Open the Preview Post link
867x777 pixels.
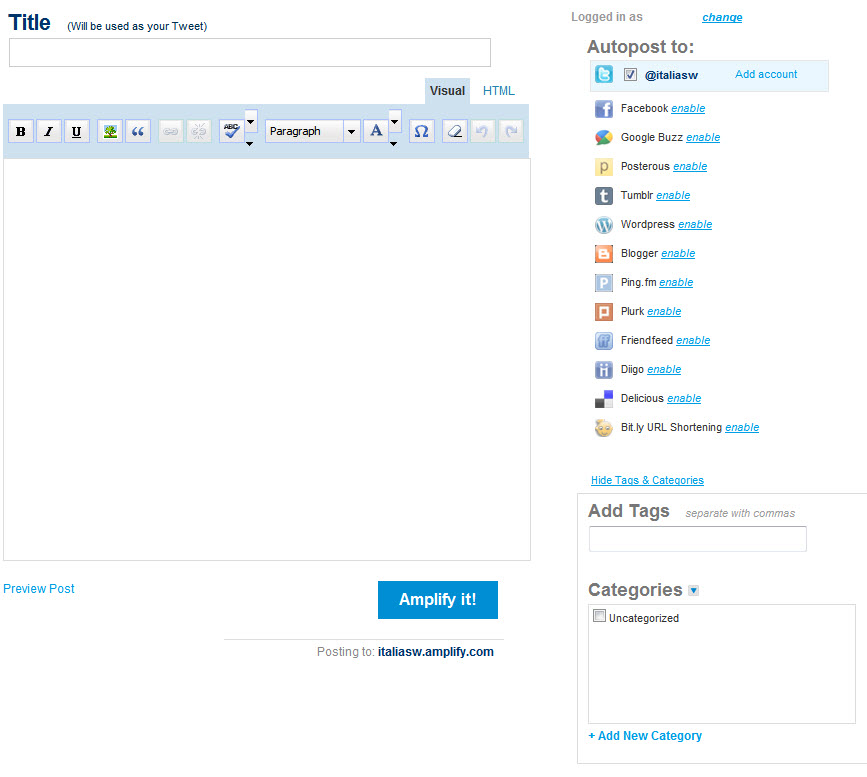click(x=39, y=589)
